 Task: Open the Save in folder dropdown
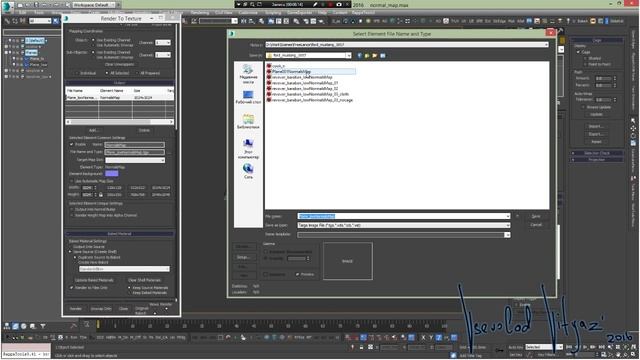point(348,56)
